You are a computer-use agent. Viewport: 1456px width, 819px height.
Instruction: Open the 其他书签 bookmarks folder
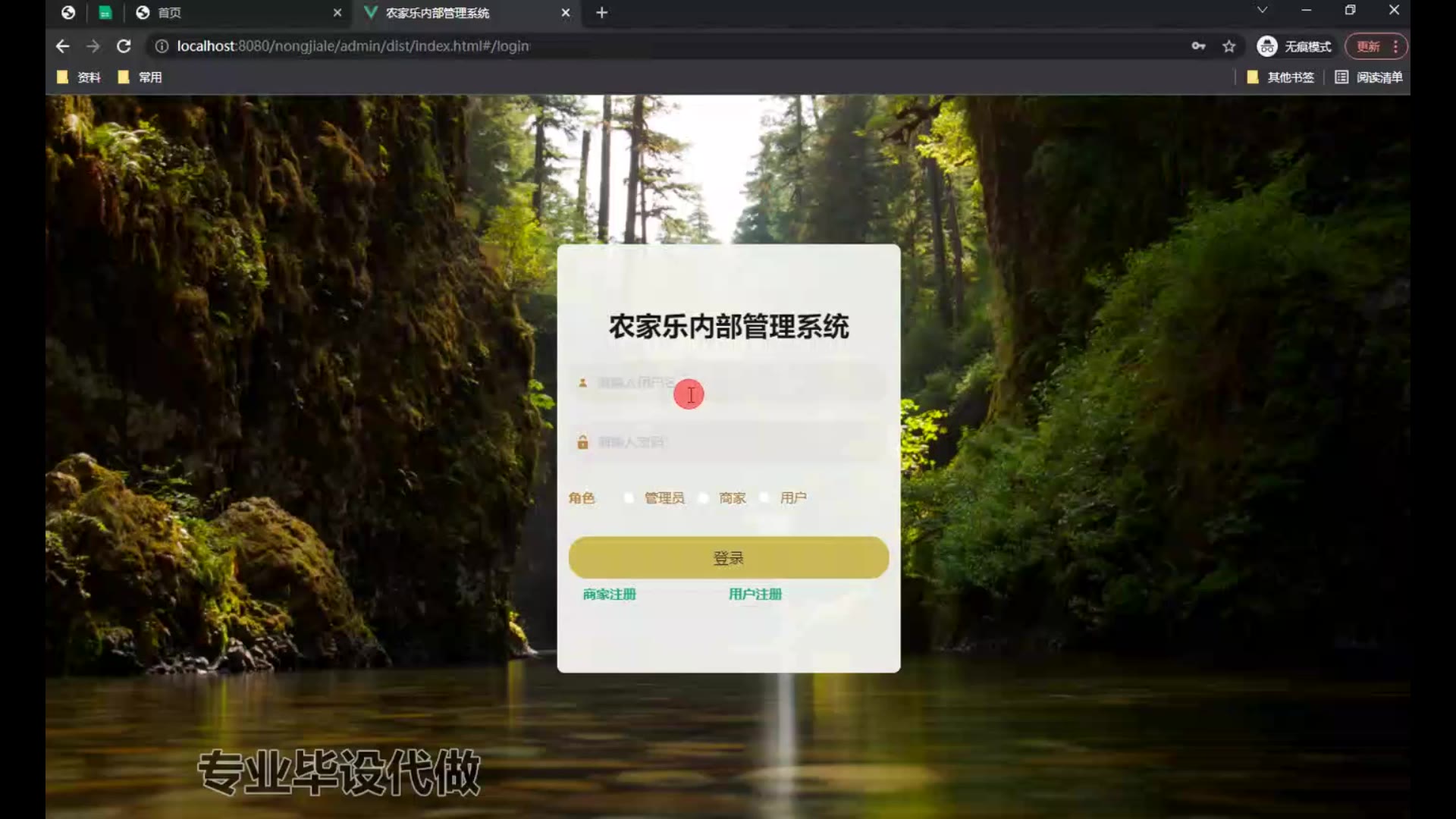tap(1282, 77)
